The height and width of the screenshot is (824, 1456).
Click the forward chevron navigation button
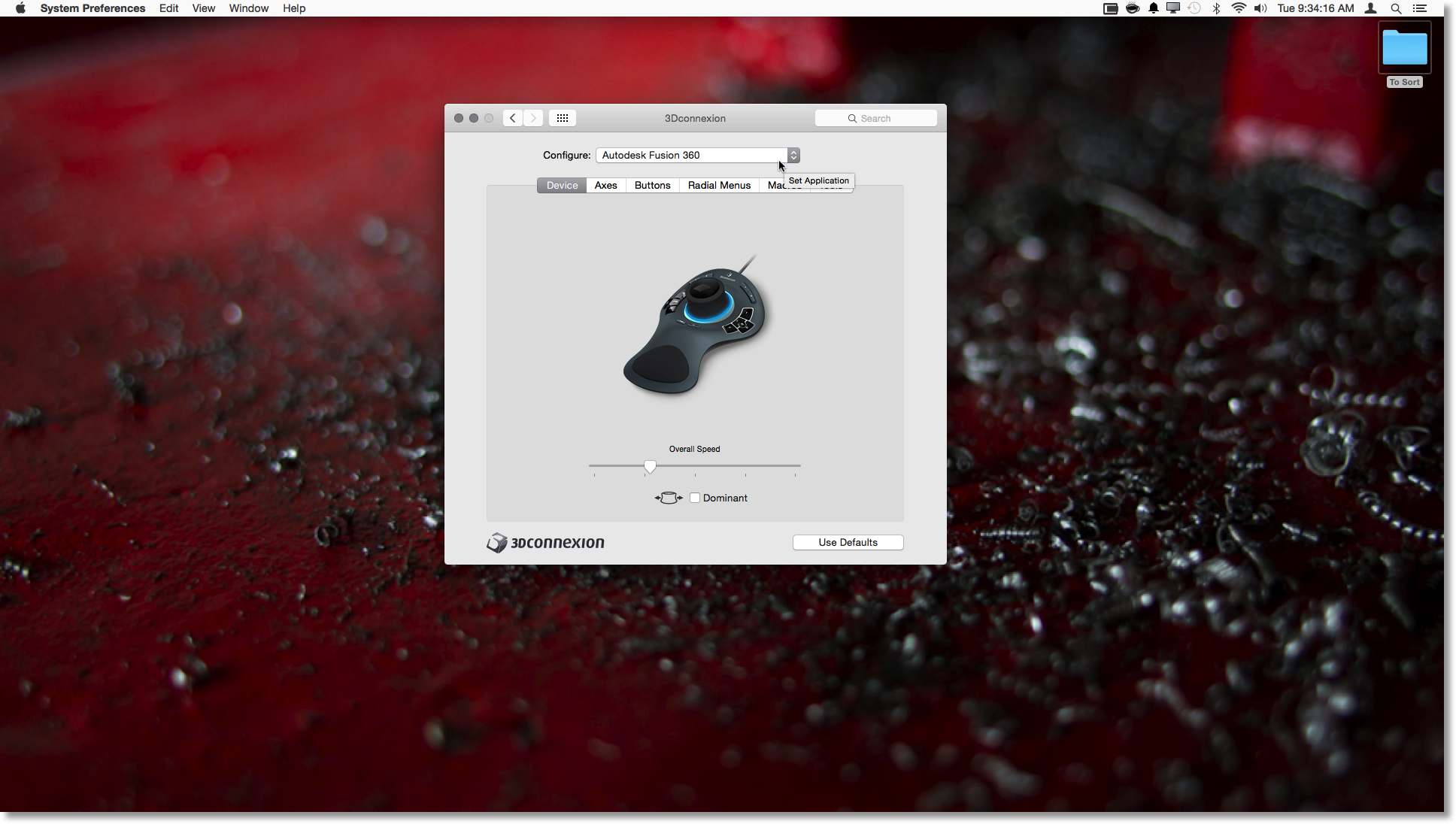coord(533,118)
